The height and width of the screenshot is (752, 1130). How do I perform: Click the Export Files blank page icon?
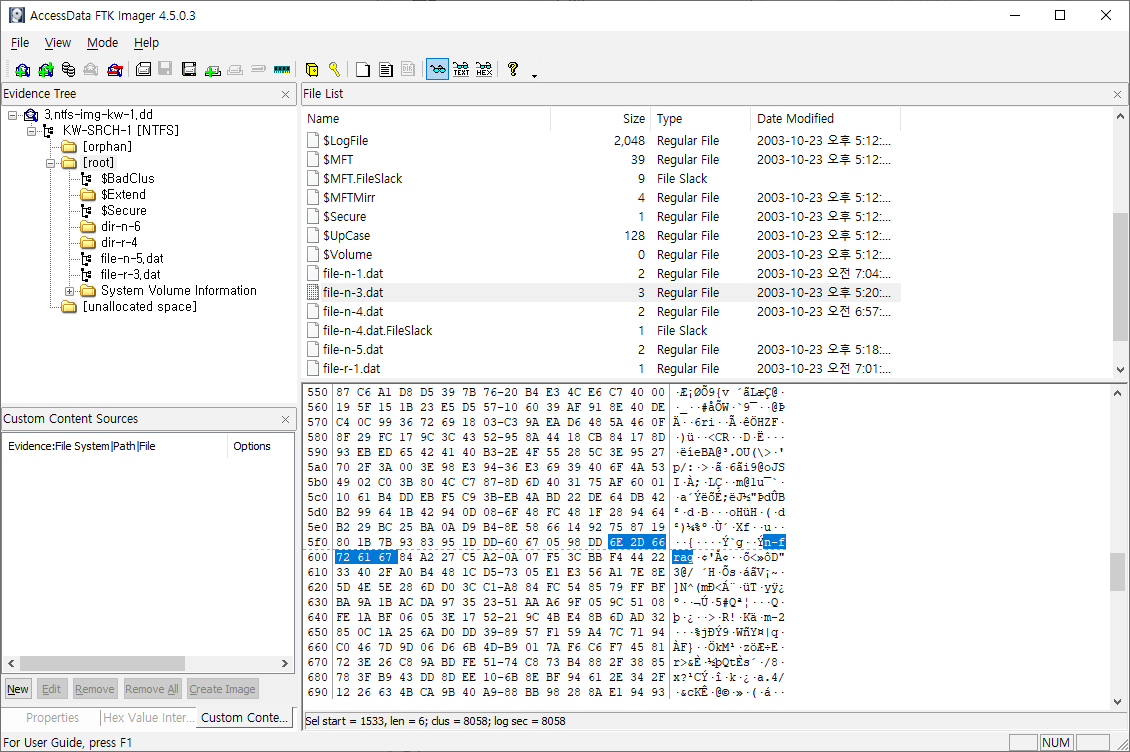363,69
